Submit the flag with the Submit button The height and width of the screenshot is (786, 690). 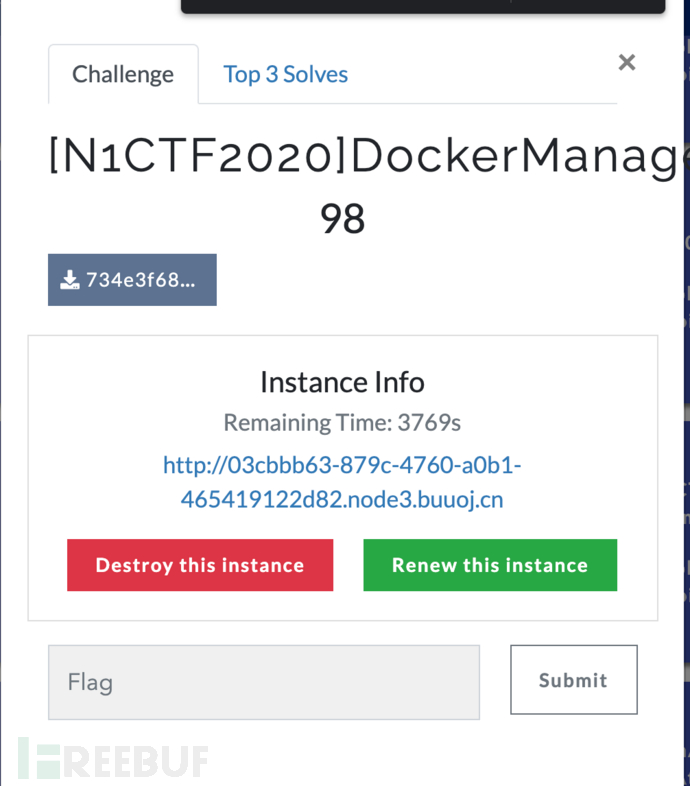573,680
